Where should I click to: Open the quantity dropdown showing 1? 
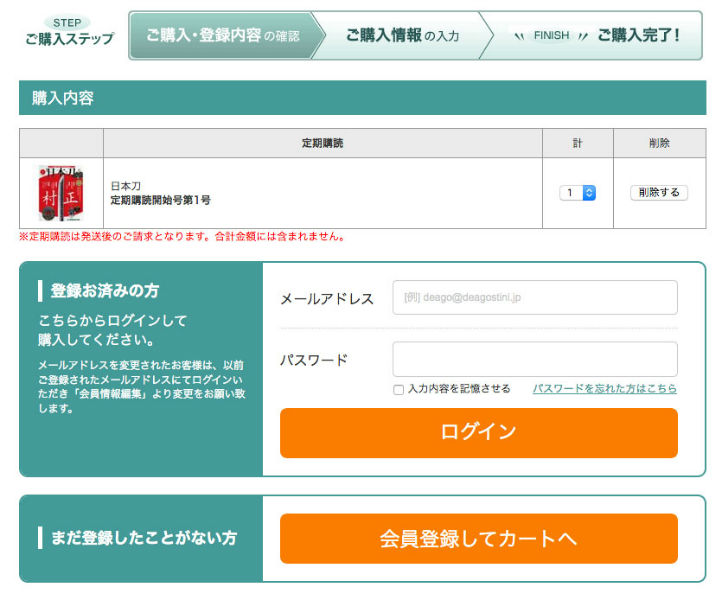click(x=577, y=193)
